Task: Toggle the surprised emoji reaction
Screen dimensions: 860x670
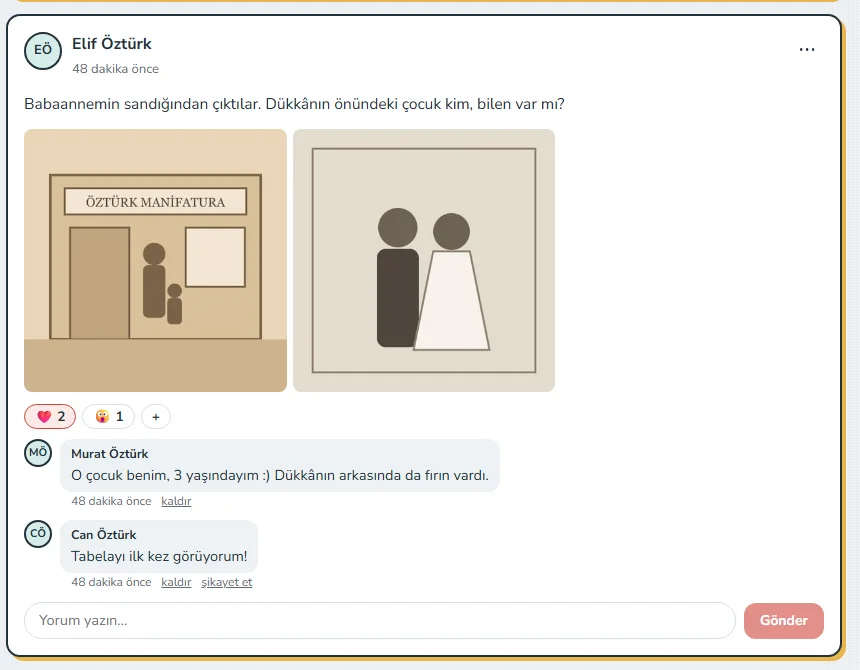Action: [x=109, y=417]
